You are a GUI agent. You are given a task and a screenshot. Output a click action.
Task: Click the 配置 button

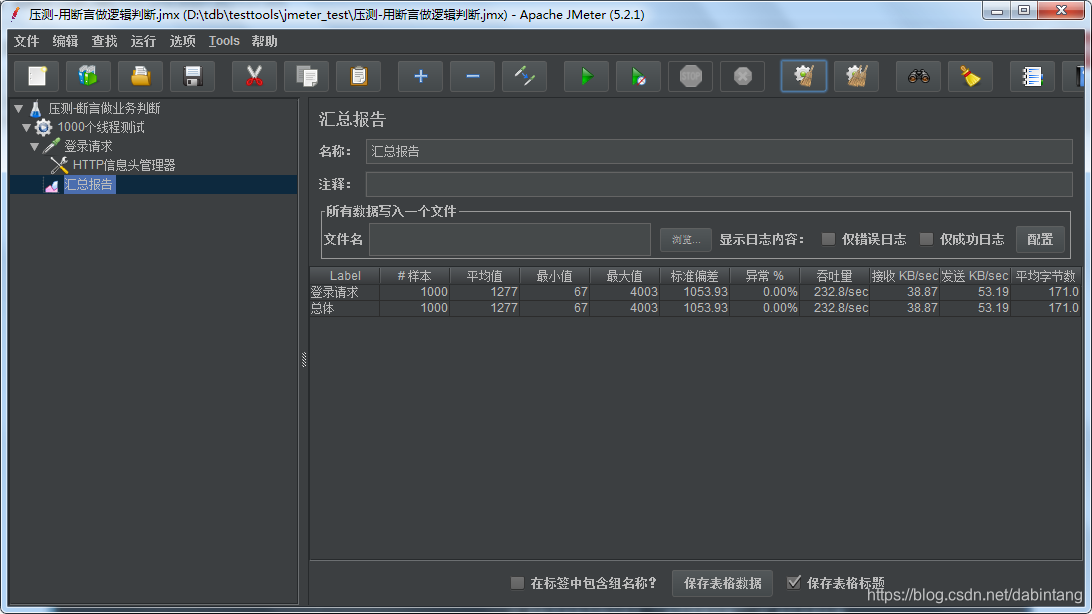(1040, 239)
